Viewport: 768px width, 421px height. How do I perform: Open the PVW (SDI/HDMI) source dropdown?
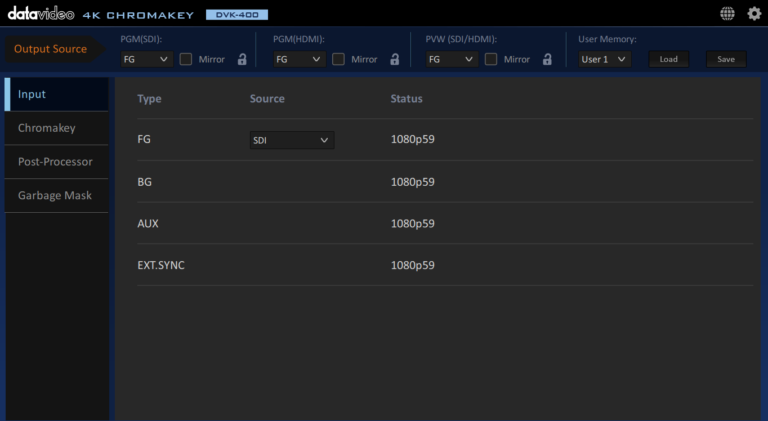452,59
